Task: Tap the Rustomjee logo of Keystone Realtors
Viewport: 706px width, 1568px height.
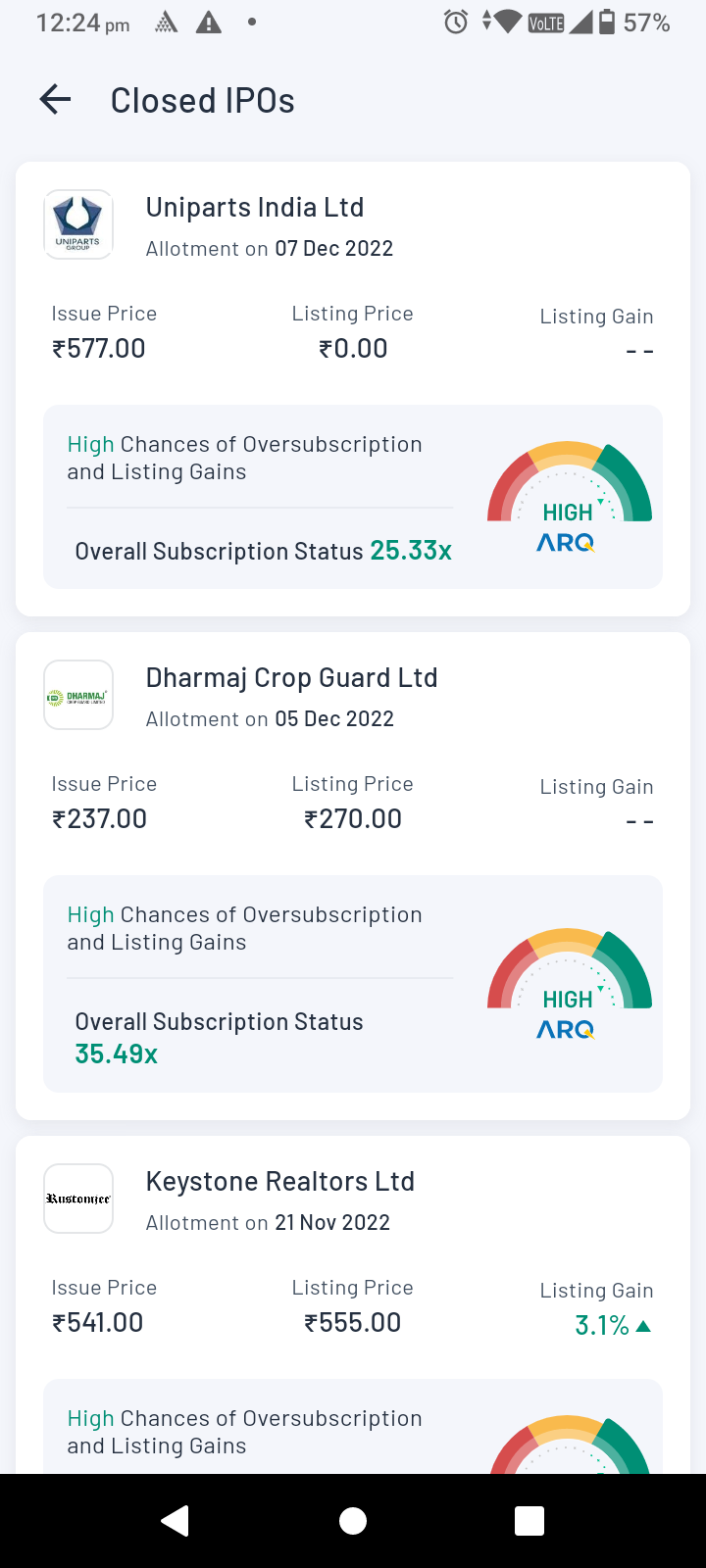Action: (x=78, y=1199)
